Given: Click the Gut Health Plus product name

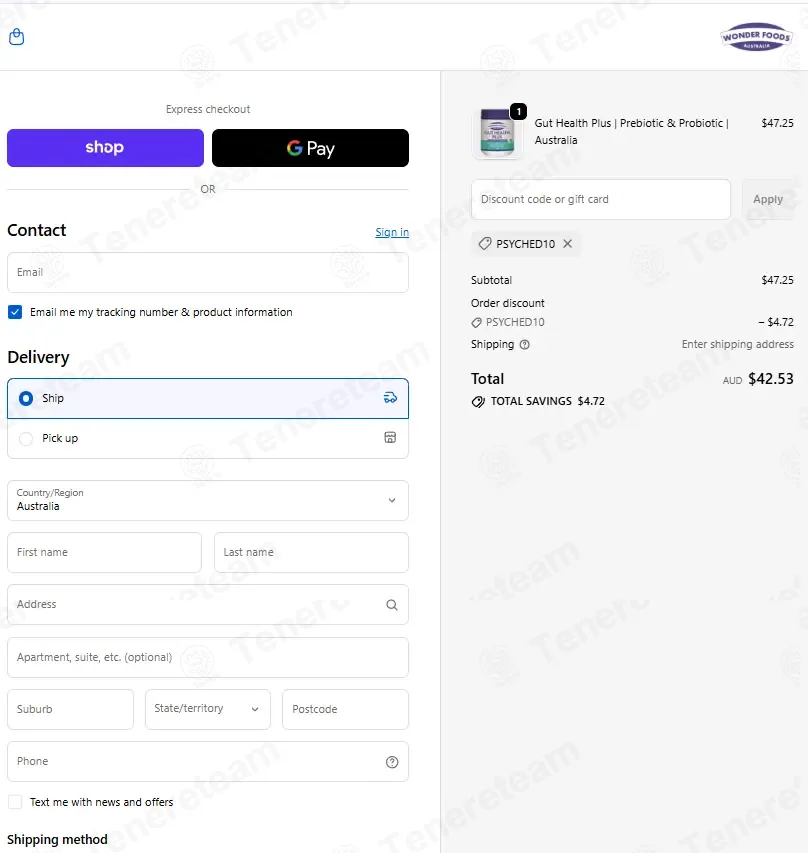Looking at the screenshot, I should tap(631, 132).
